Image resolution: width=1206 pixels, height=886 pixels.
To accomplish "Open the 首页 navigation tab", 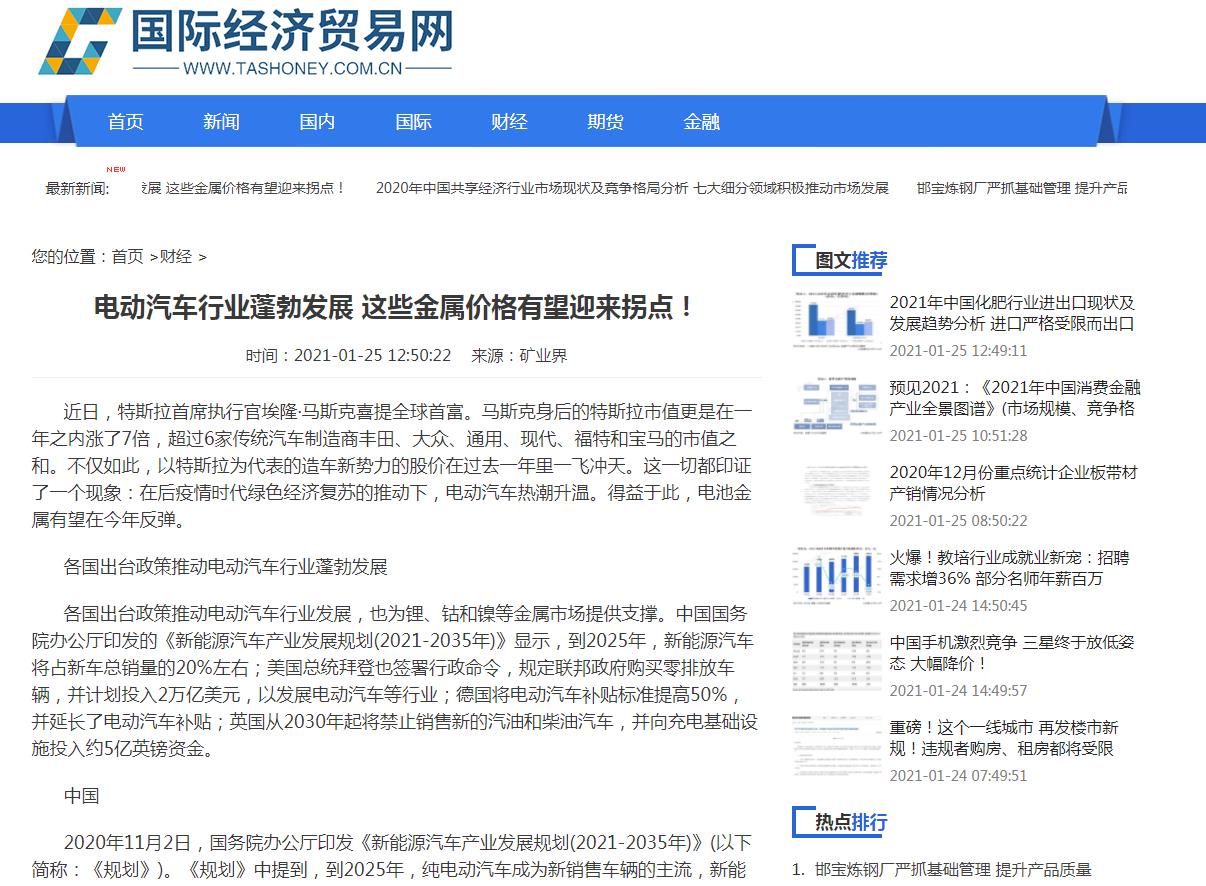I will pos(126,122).
